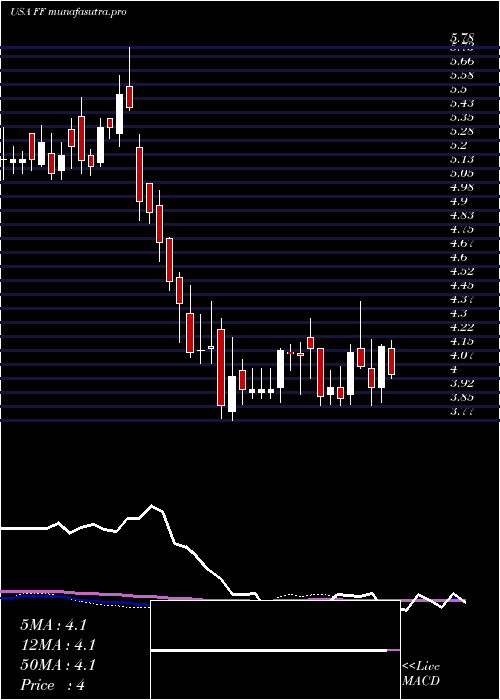Click the peak of the white MACD line
This screenshot has height=700, width=500.
pos(152,505)
